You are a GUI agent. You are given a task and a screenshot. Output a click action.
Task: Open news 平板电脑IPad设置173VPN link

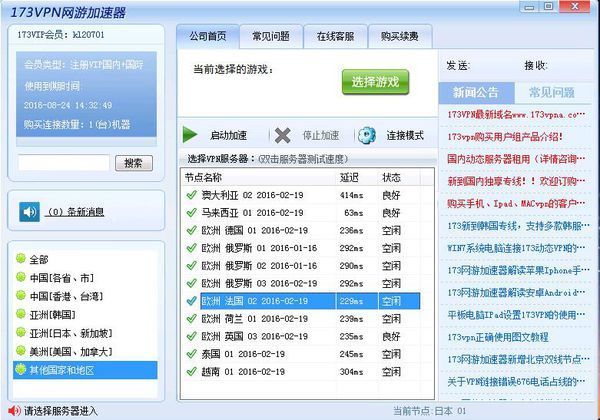point(516,315)
